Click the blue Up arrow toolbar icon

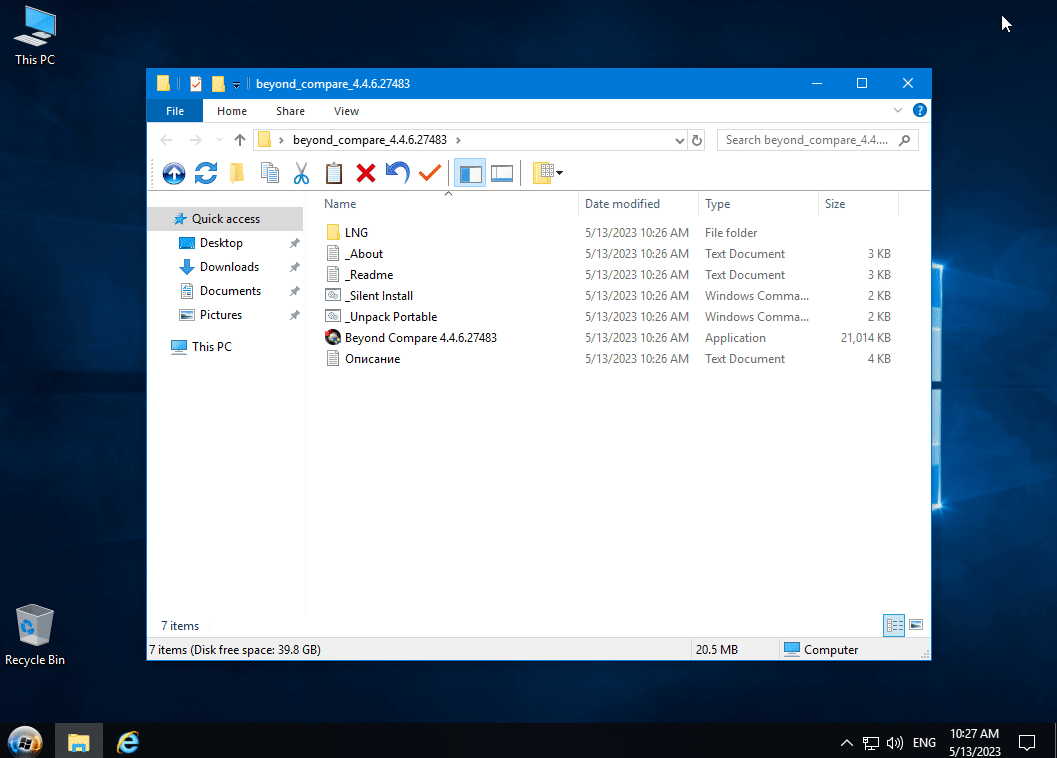click(x=174, y=173)
